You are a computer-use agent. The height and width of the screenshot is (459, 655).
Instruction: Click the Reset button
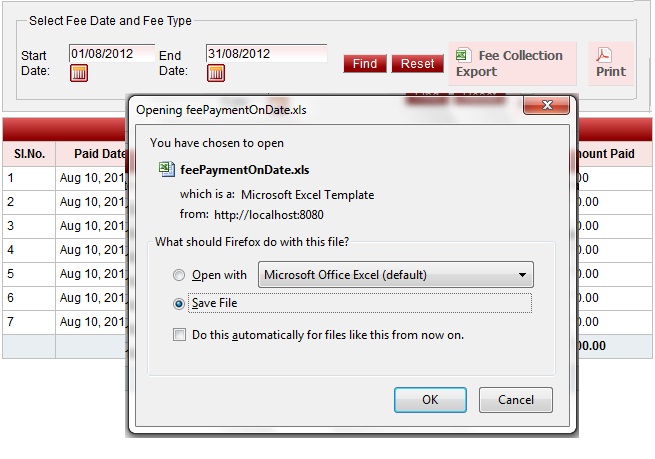[417, 64]
